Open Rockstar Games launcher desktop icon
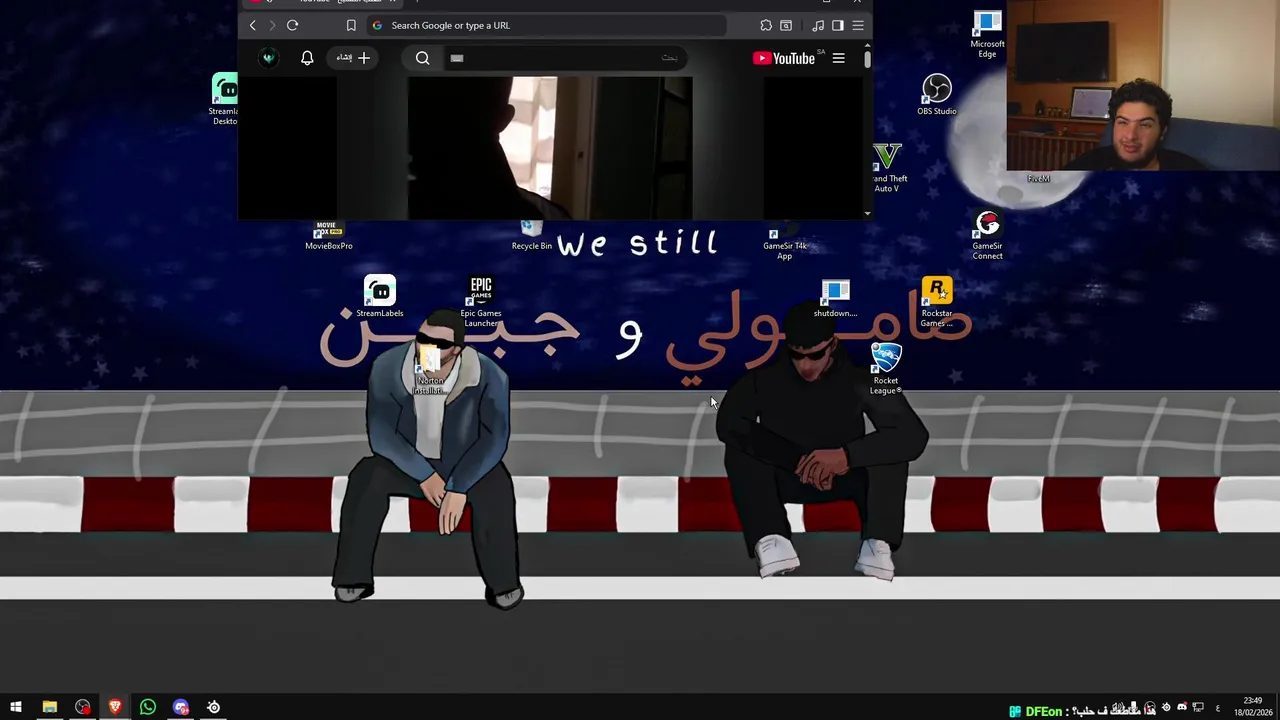1280x720 pixels. coord(937,303)
